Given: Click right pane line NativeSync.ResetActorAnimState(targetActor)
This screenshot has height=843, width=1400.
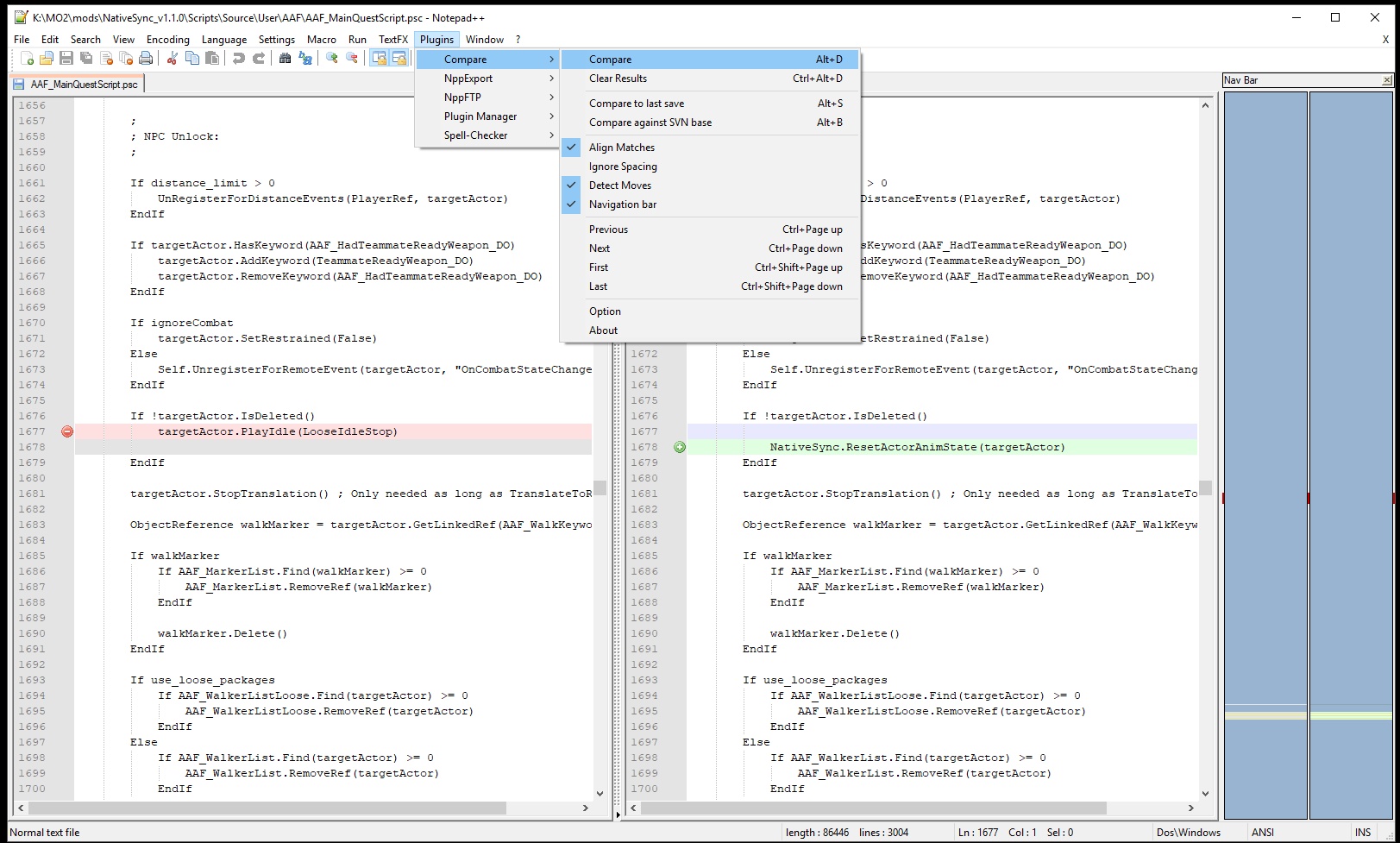Looking at the screenshot, I should coord(918,447).
